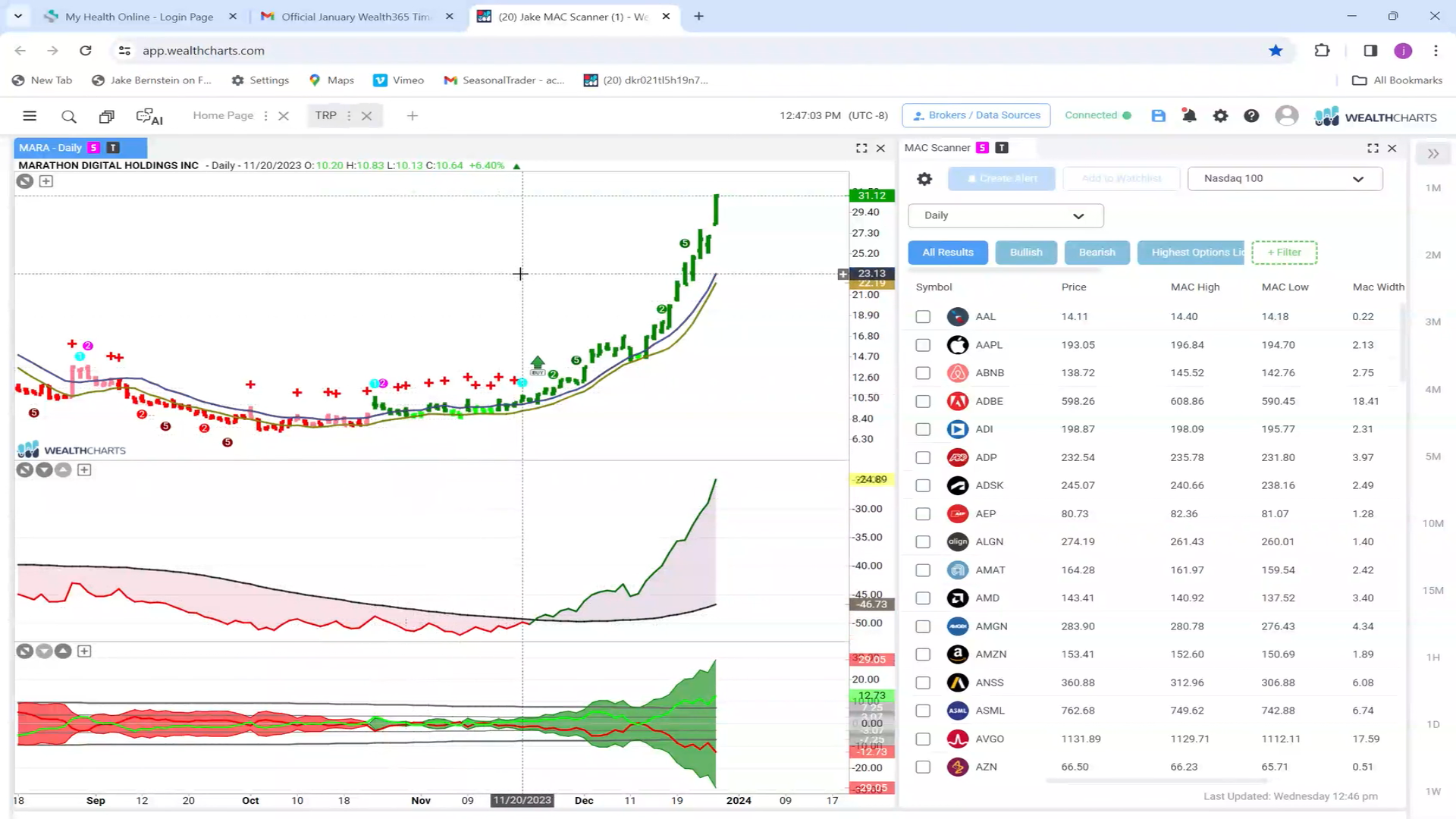Save the workspace with floppy icon
The image size is (1456, 819).
(1158, 115)
